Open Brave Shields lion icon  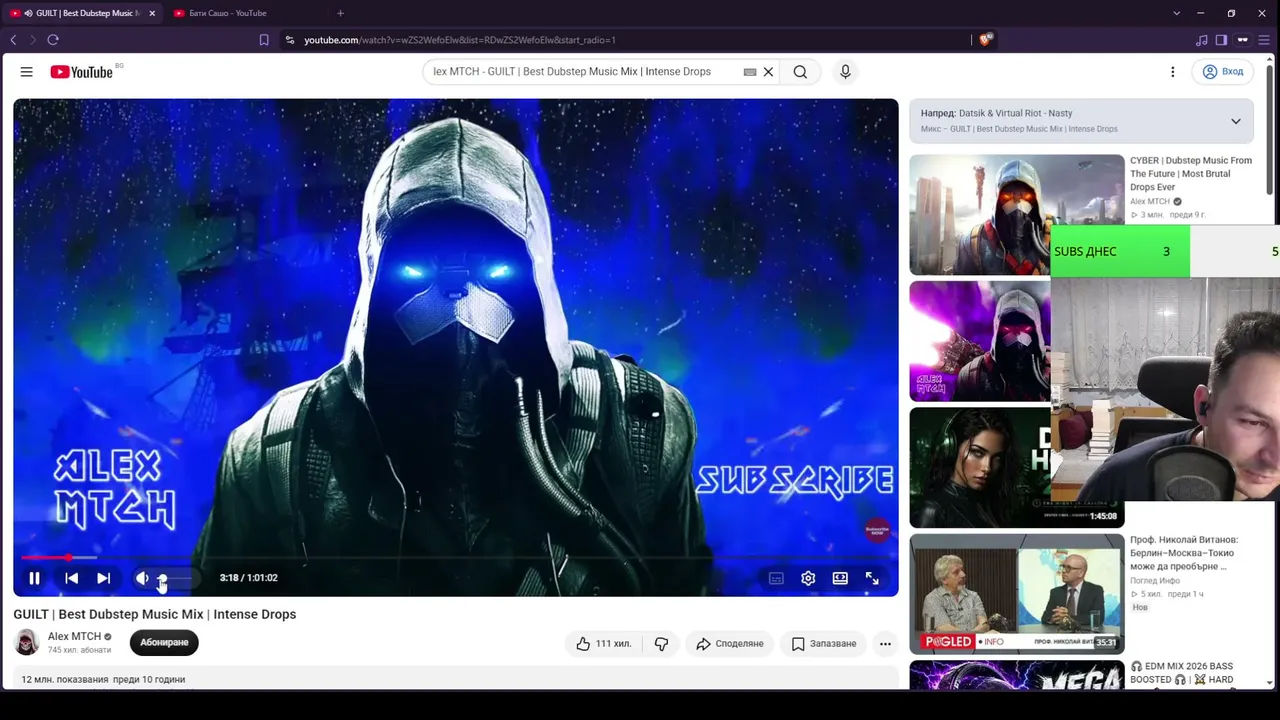pos(986,40)
